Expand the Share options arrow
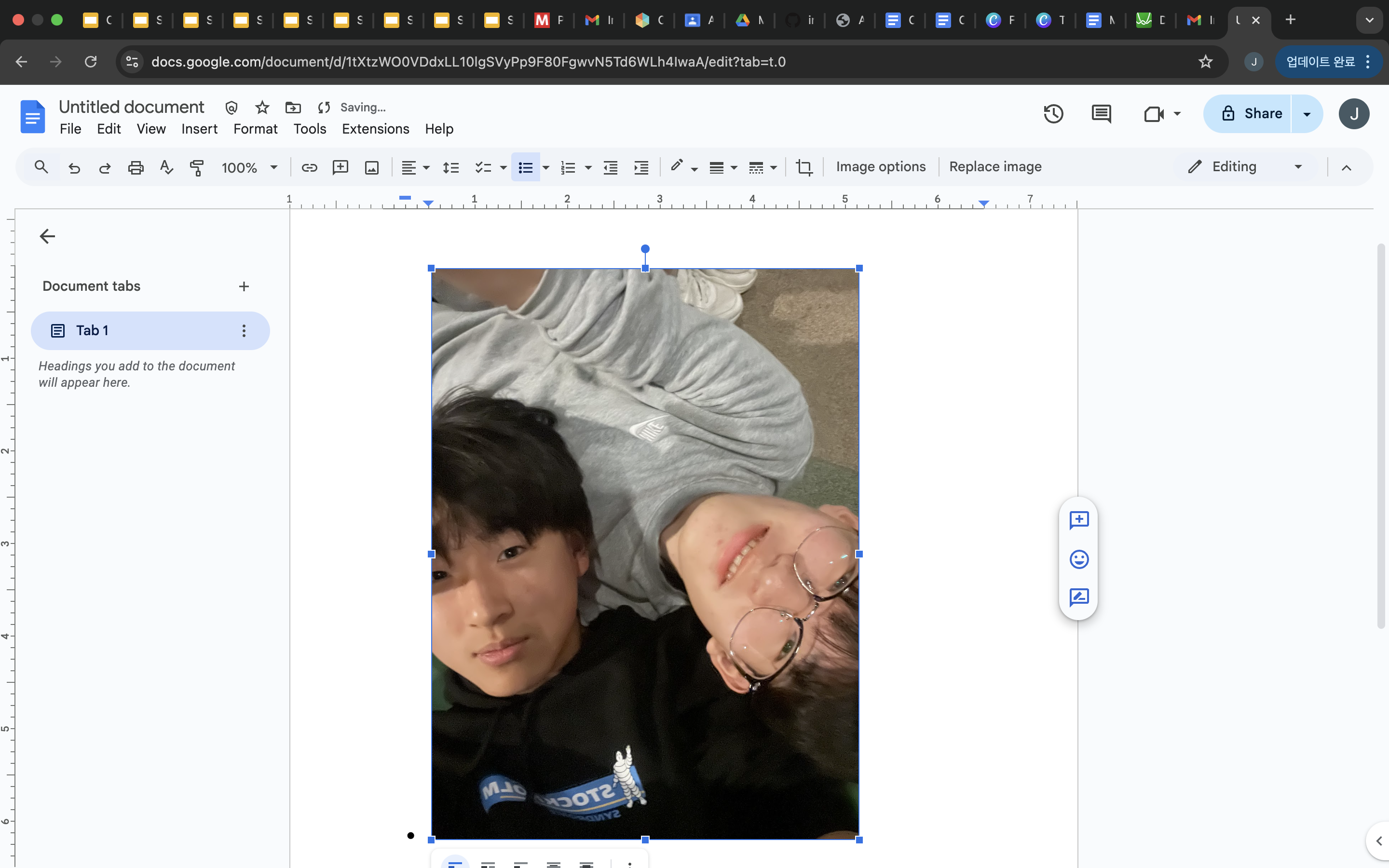 [1307, 114]
